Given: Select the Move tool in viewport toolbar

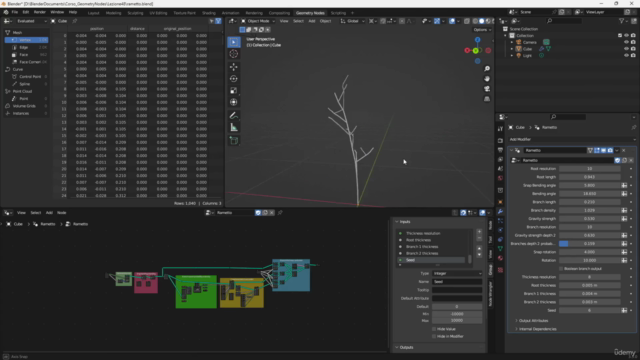Looking at the screenshot, I should [x=233, y=67].
